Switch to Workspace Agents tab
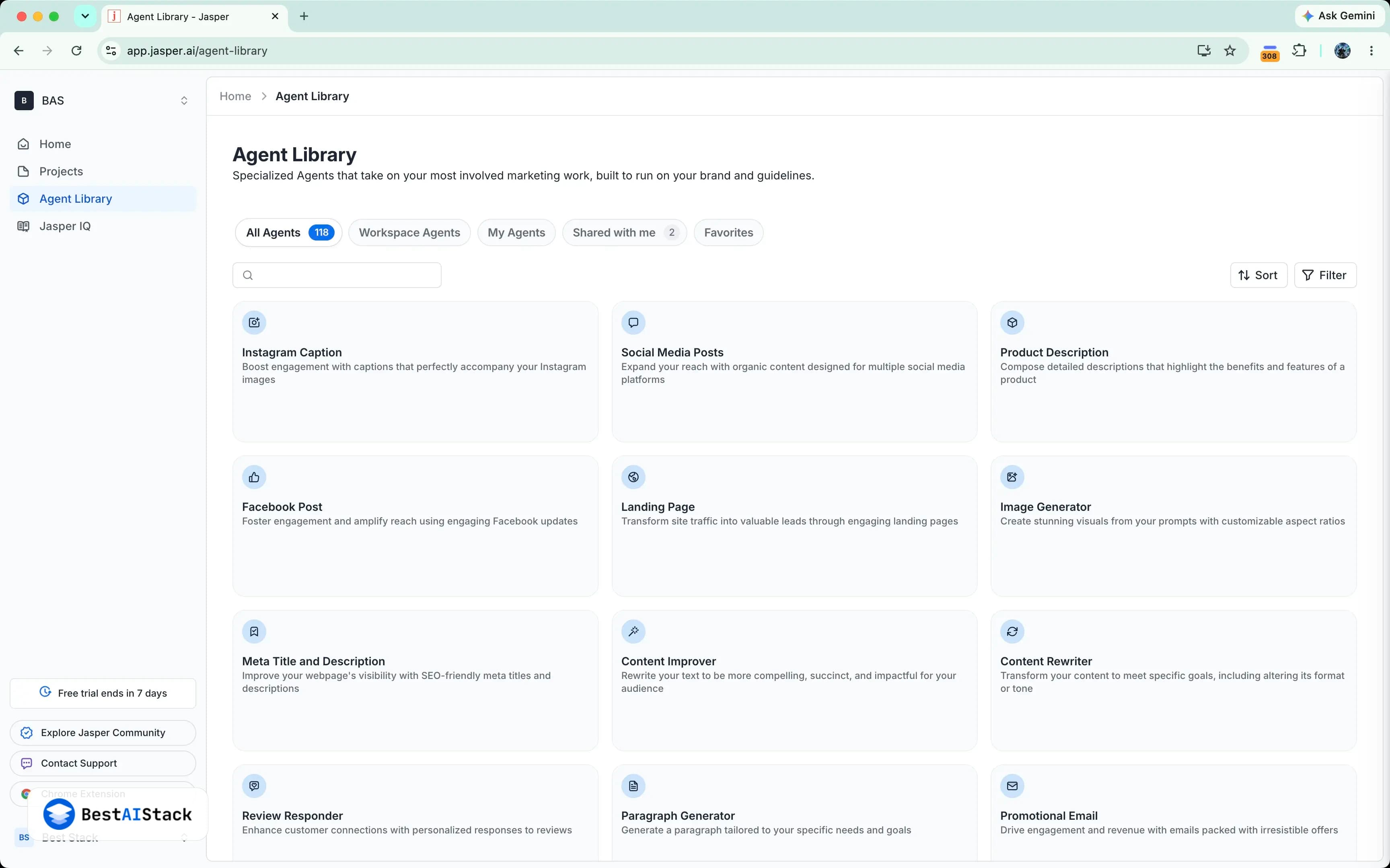 410,232
